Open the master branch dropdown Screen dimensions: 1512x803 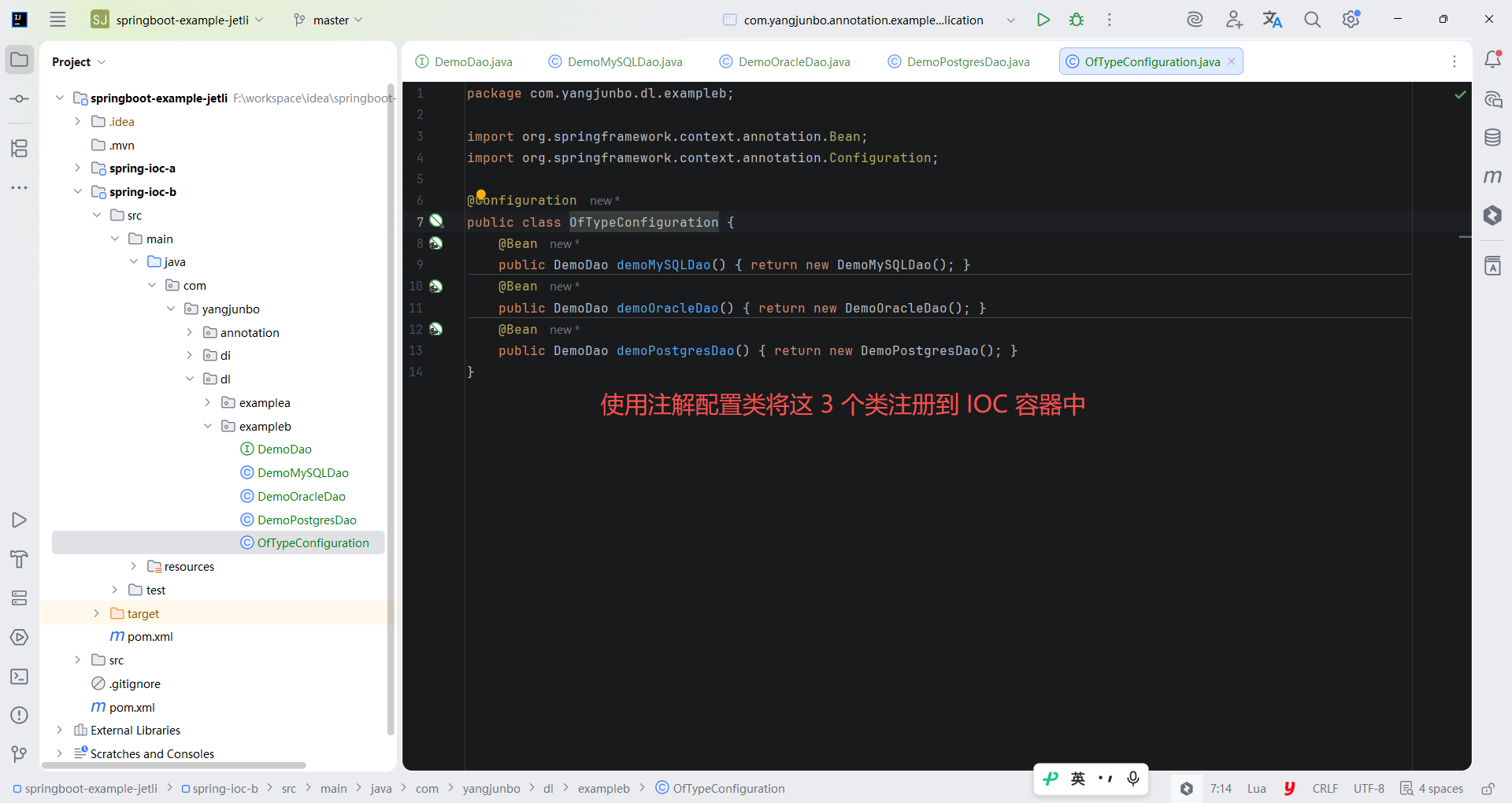tap(328, 20)
